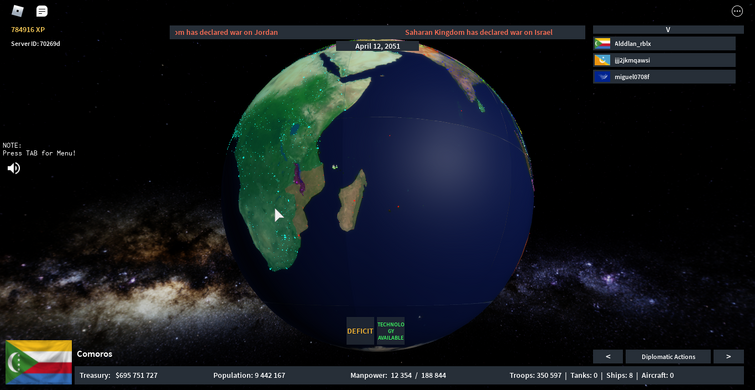Open the Roblox chat icon

(x=42, y=11)
